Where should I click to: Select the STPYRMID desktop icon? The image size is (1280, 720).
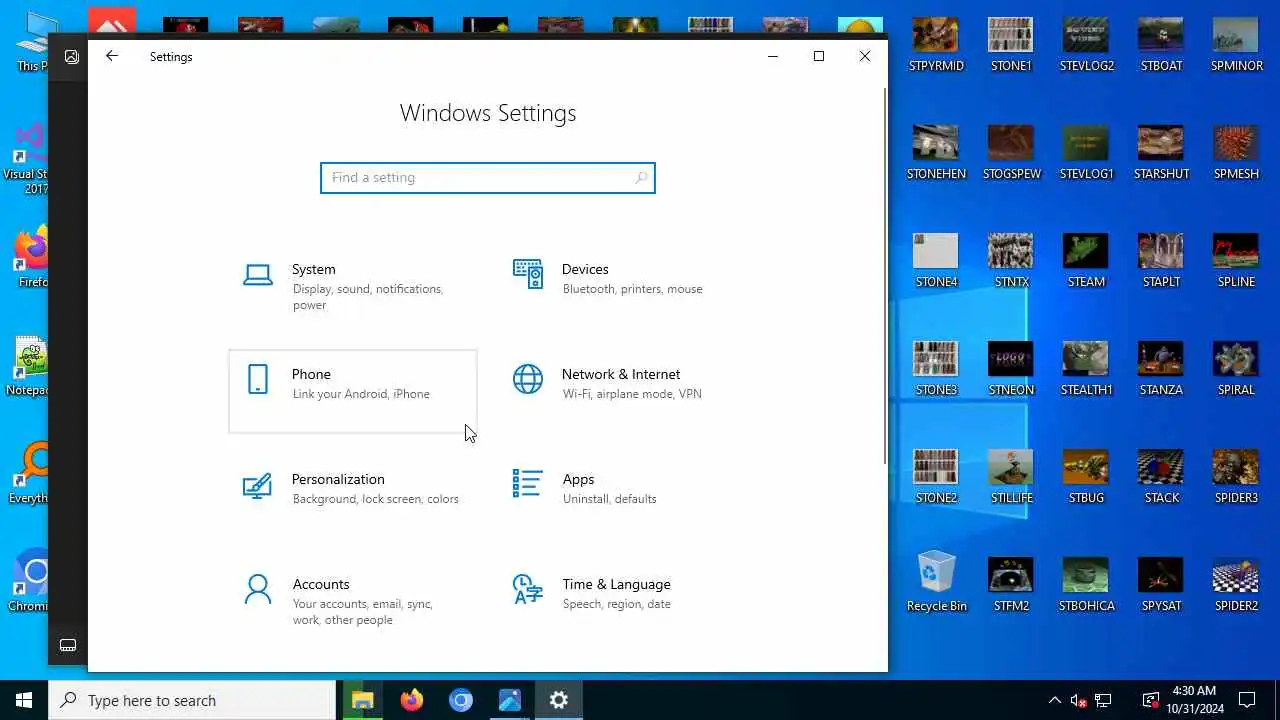(936, 45)
